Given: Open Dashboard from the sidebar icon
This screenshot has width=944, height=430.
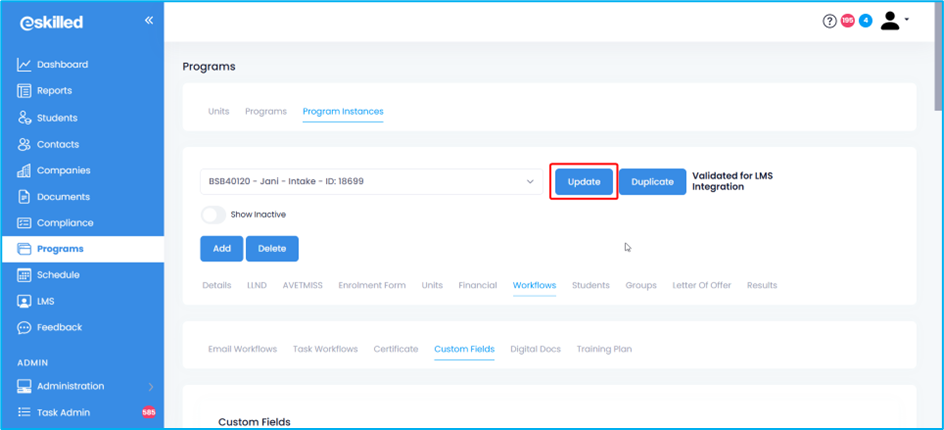Looking at the screenshot, I should [x=25, y=65].
